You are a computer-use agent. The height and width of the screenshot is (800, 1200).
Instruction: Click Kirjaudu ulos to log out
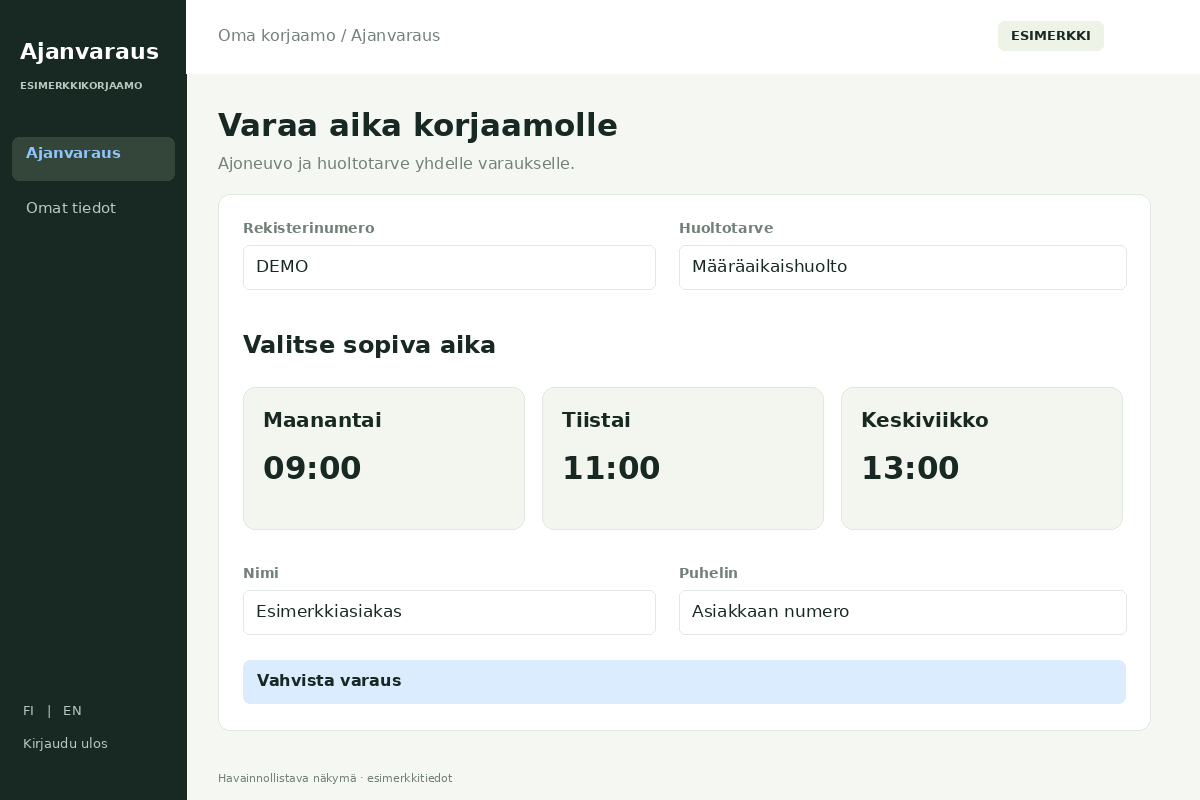65,744
